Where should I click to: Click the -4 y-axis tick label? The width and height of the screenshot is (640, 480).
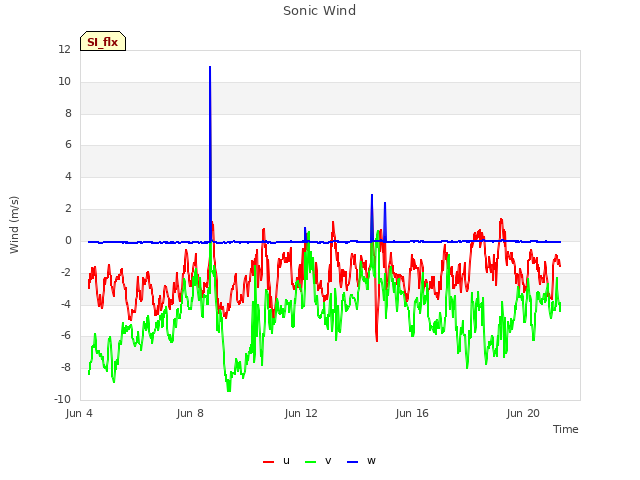pyautogui.click(x=66, y=304)
